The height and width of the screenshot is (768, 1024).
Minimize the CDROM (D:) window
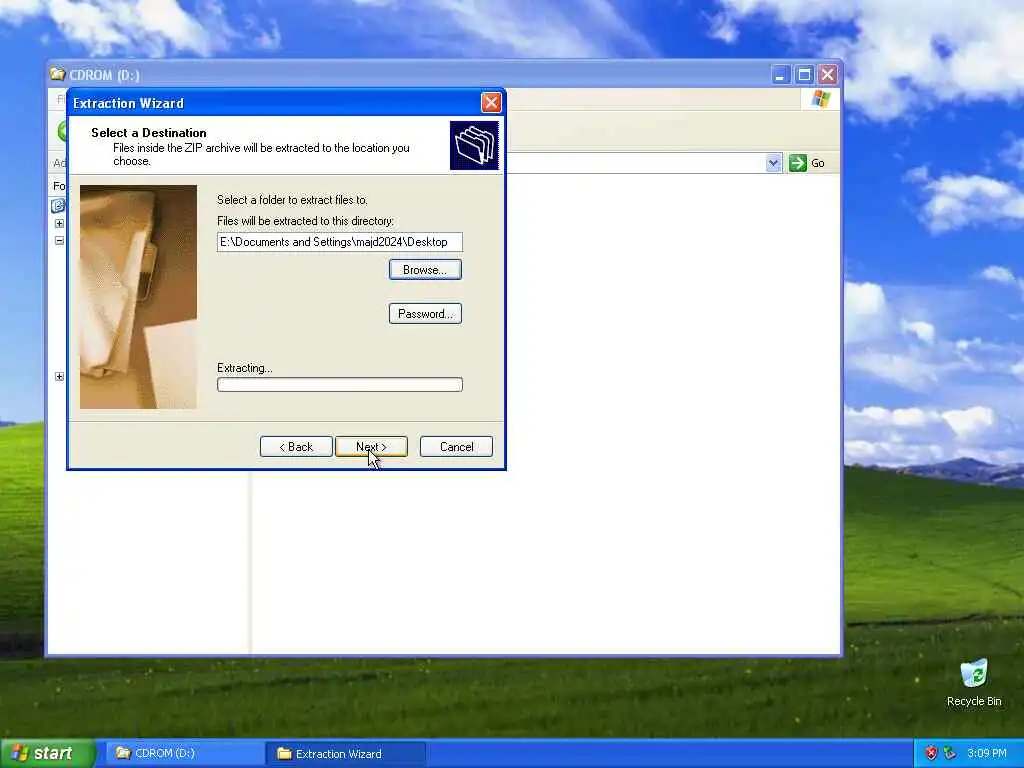[780, 74]
